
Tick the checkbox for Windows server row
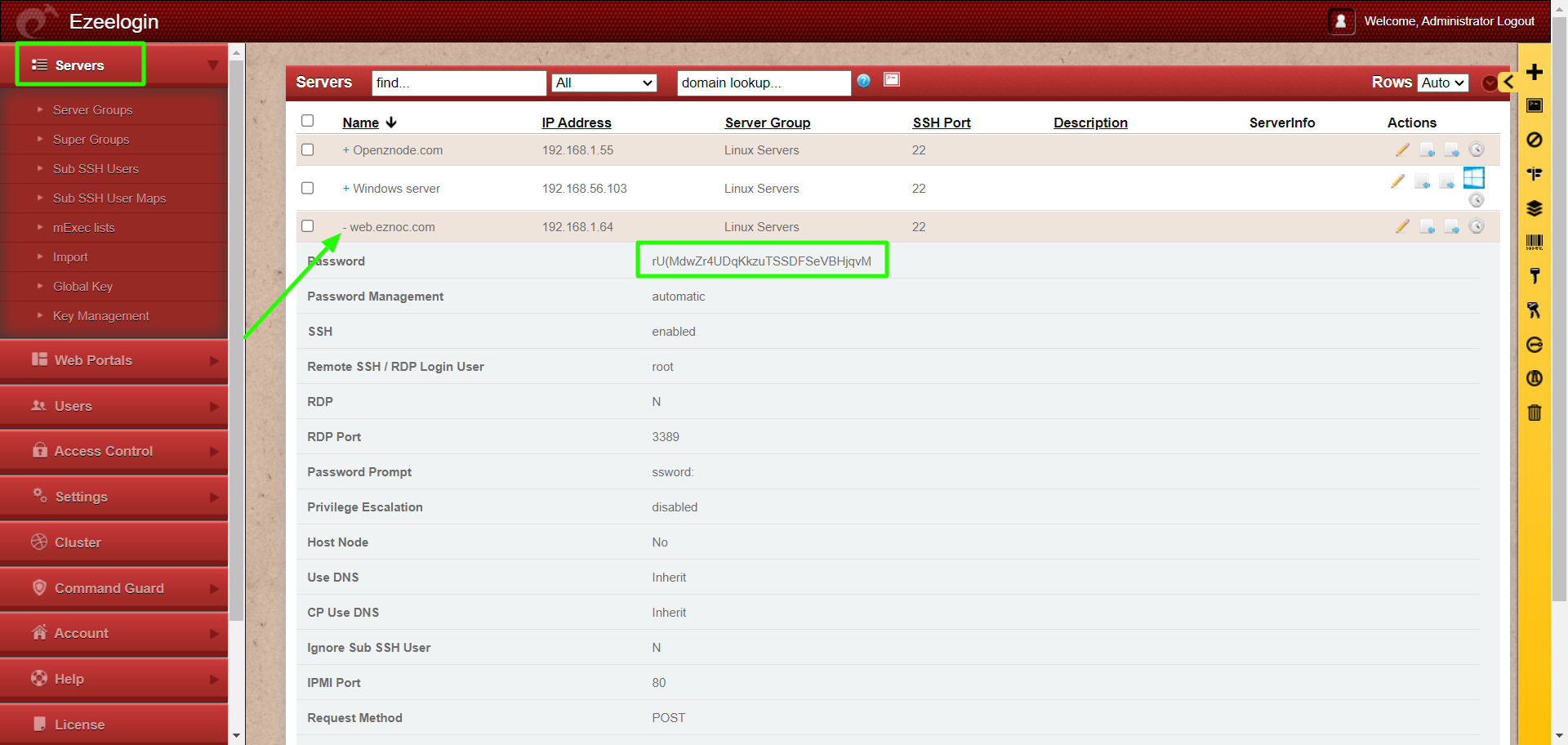[308, 188]
